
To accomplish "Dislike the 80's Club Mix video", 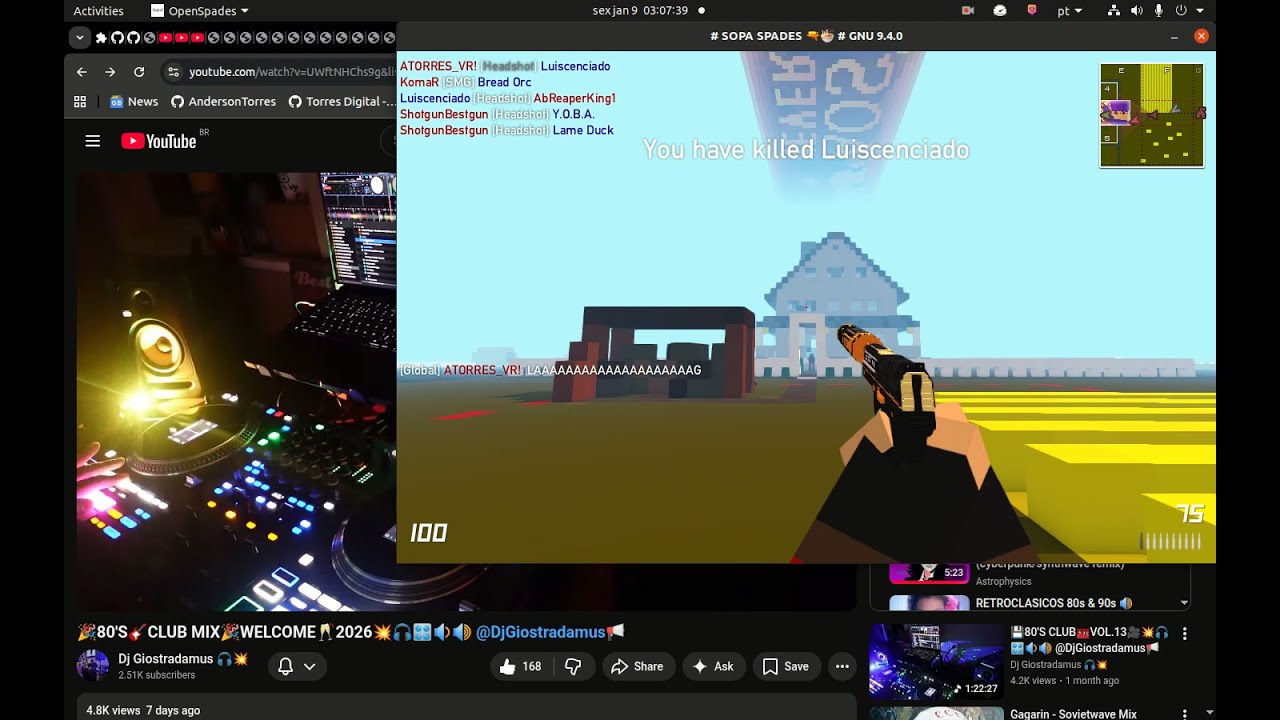I will coord(573,666).
